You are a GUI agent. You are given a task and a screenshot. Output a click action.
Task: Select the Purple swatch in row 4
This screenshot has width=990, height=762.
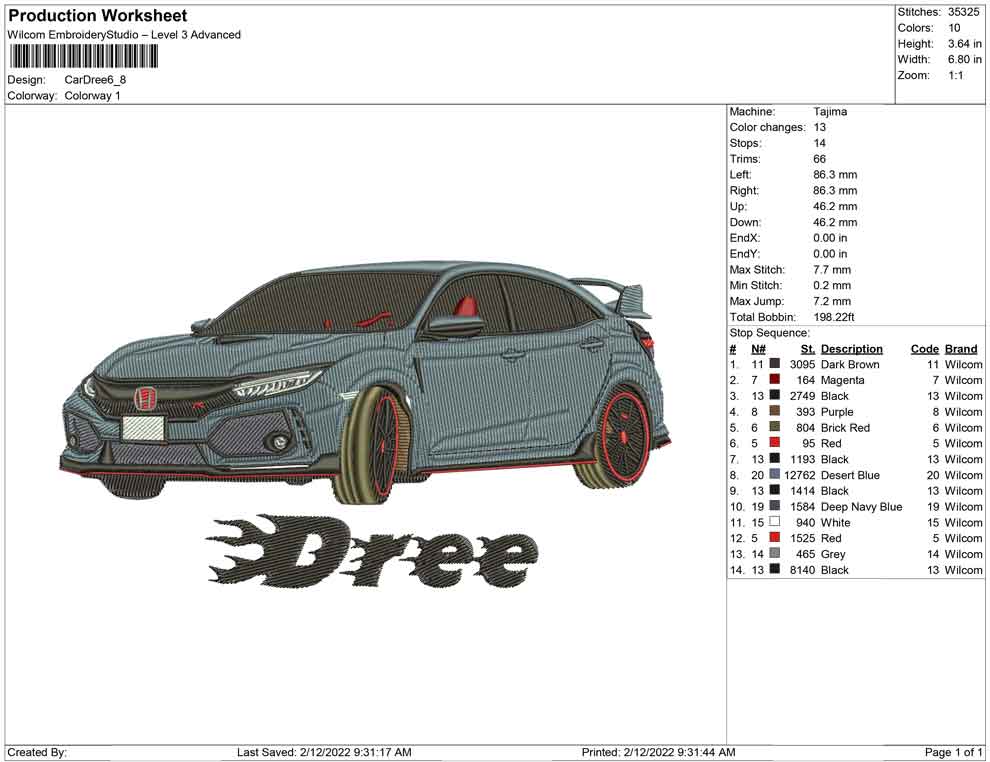pos(774,412)
